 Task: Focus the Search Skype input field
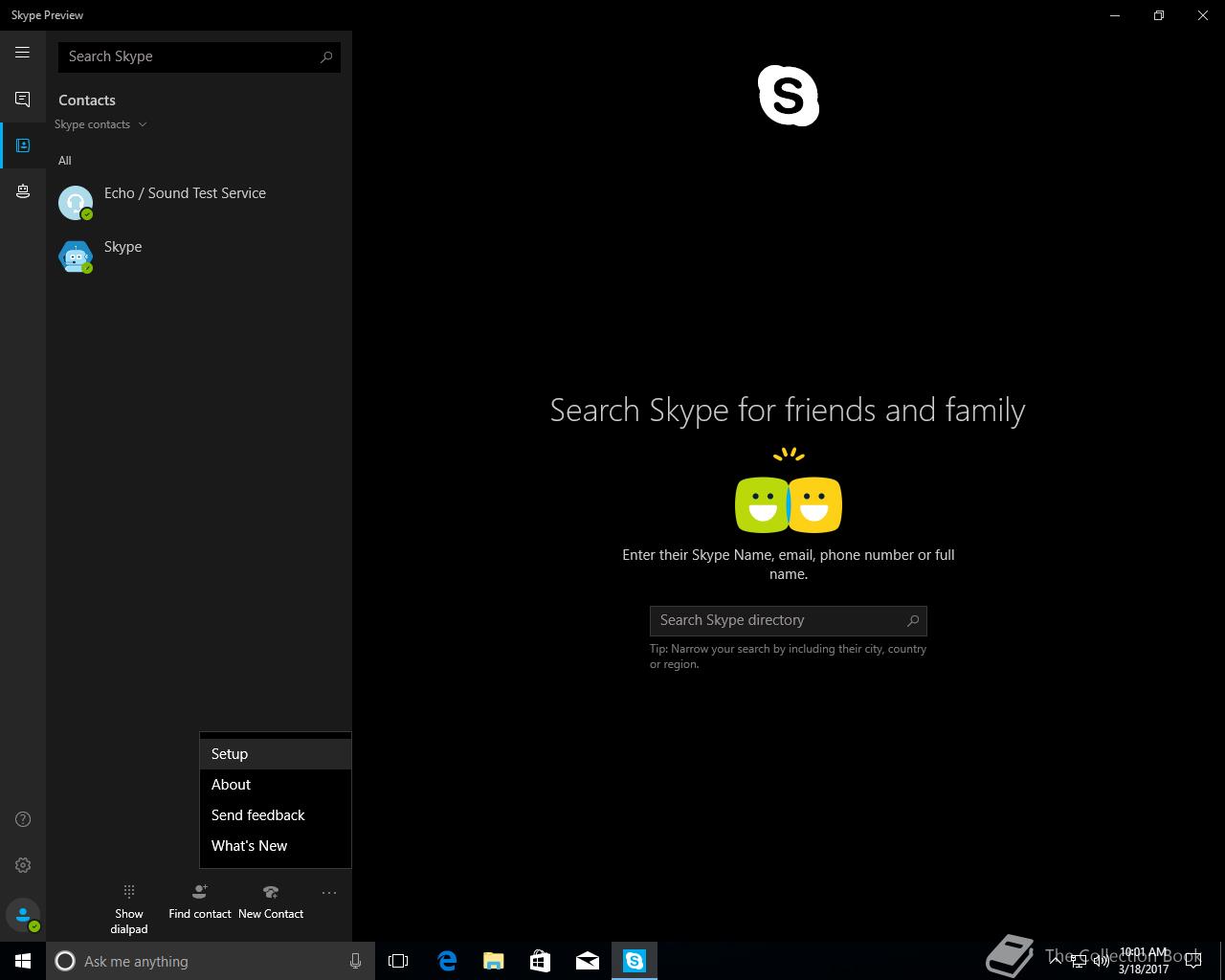point(199,56)
